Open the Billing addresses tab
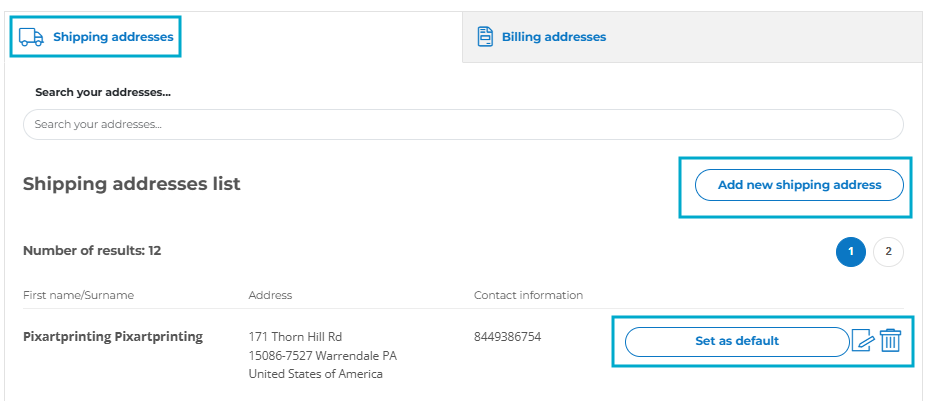This screenshot has height=401, width=927. click(x=554, y=37)
